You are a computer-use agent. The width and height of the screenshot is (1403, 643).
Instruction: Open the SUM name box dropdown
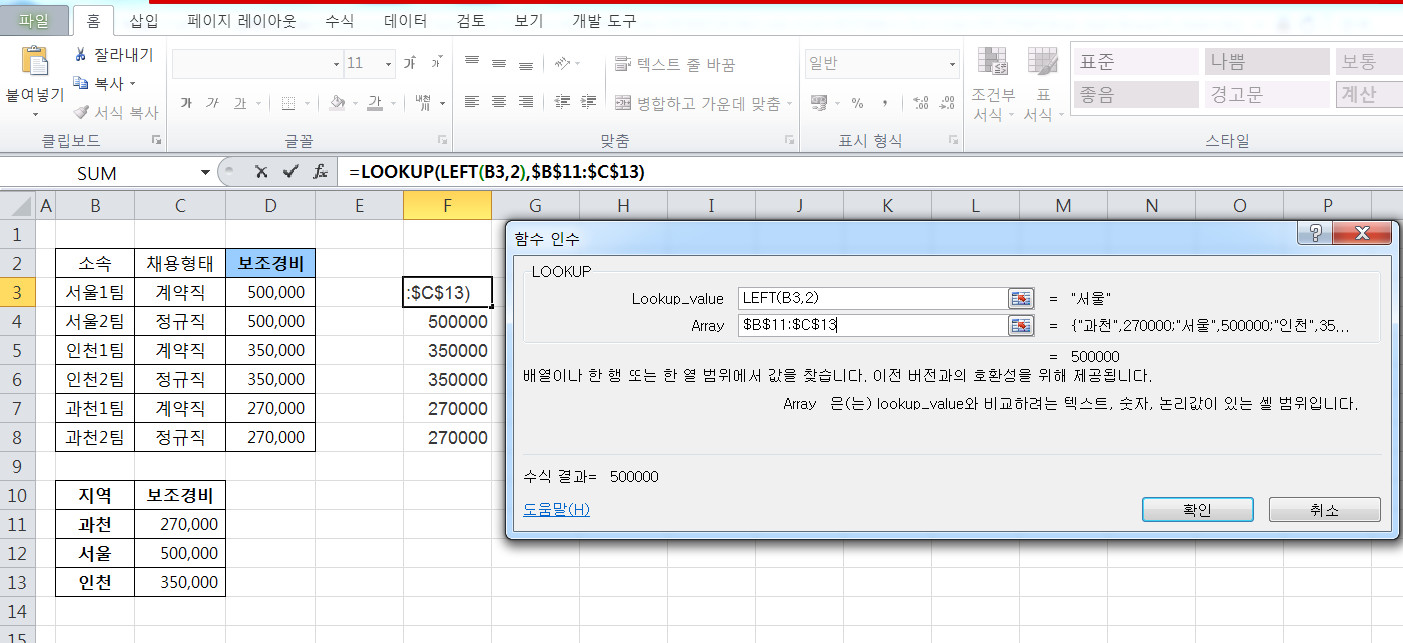click(x=205, y=173)
